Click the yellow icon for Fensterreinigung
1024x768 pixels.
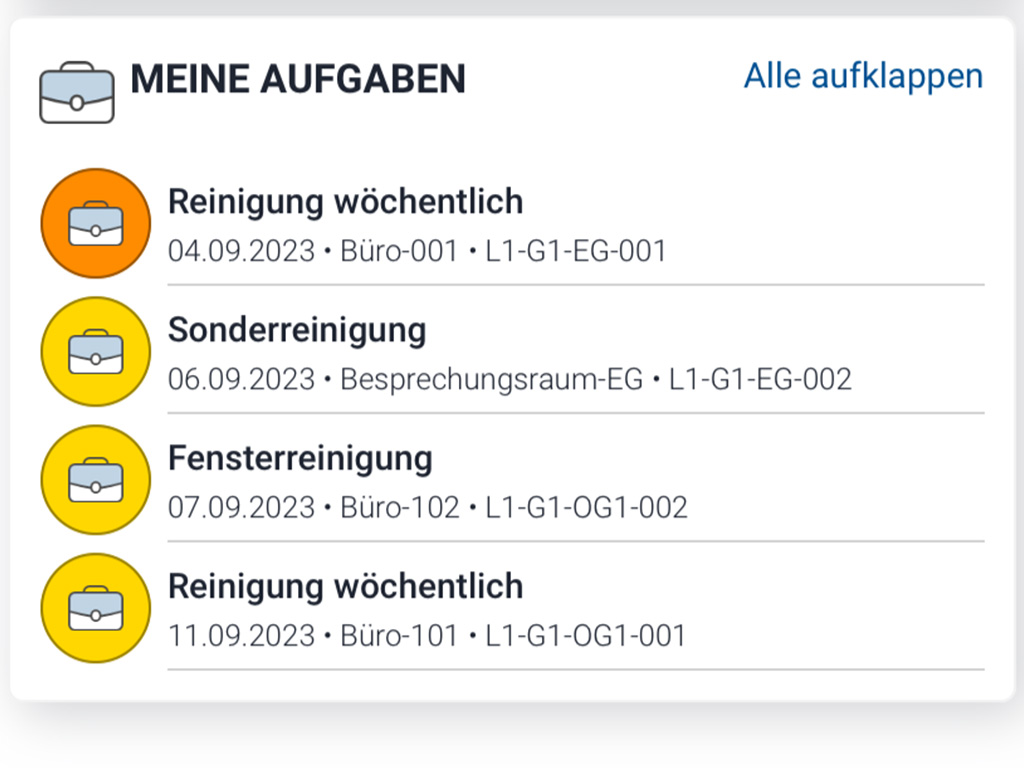(x=95, y=479)
